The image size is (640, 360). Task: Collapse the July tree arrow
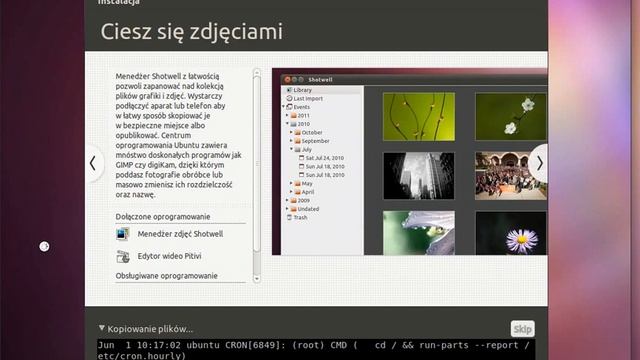point(291,149)
